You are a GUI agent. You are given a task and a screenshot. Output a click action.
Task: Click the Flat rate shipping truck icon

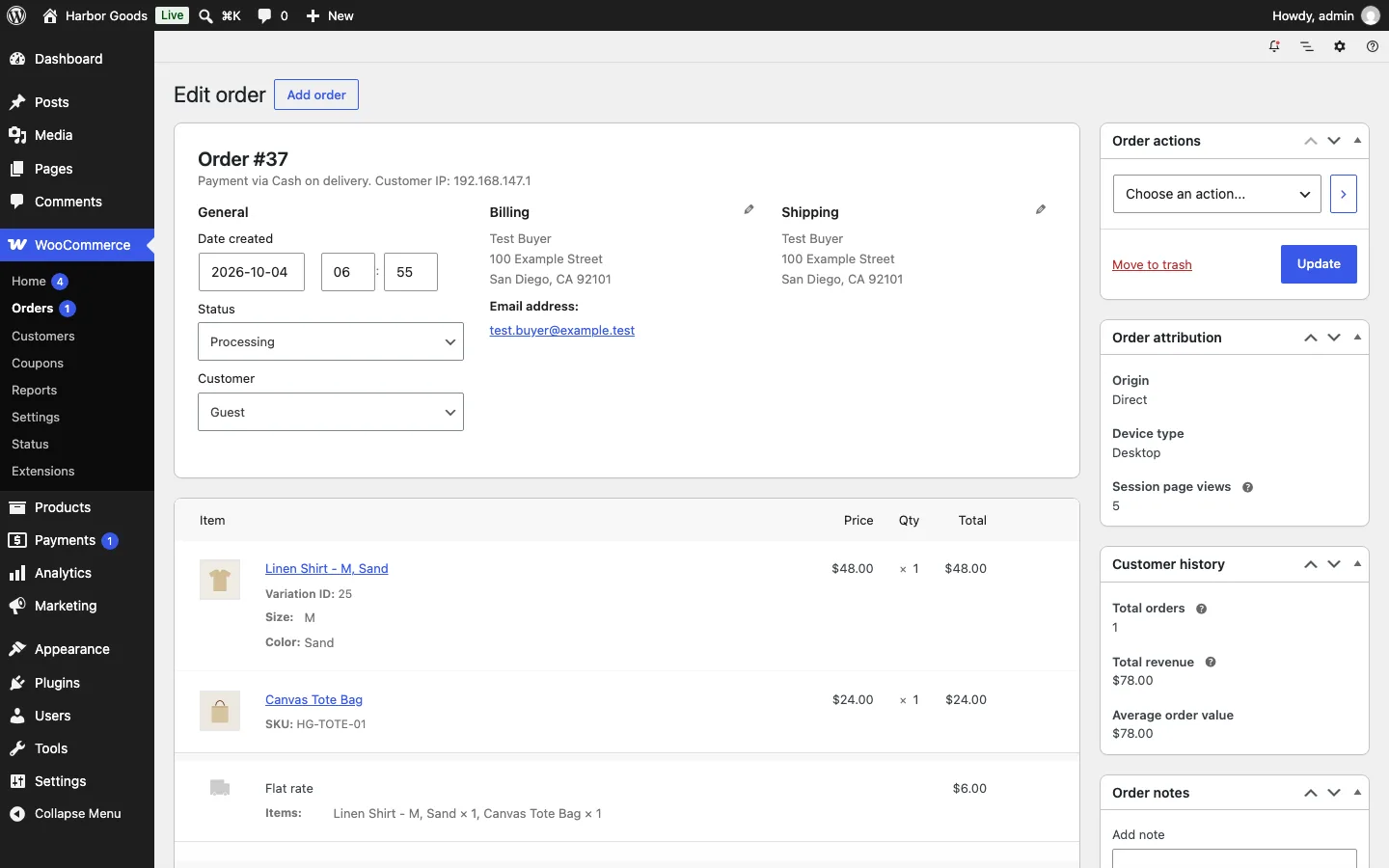click(x=220, y=788)
